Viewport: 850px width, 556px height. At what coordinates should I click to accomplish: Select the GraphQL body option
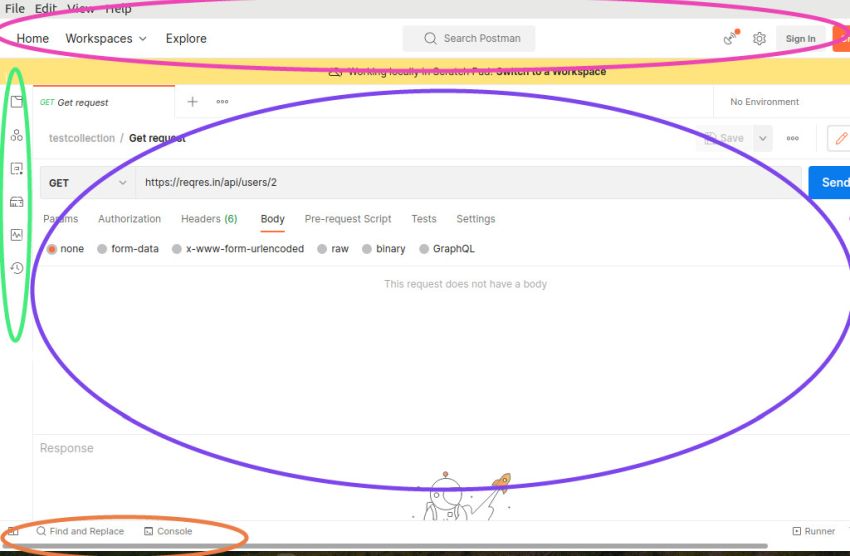[x=424, y=249]
